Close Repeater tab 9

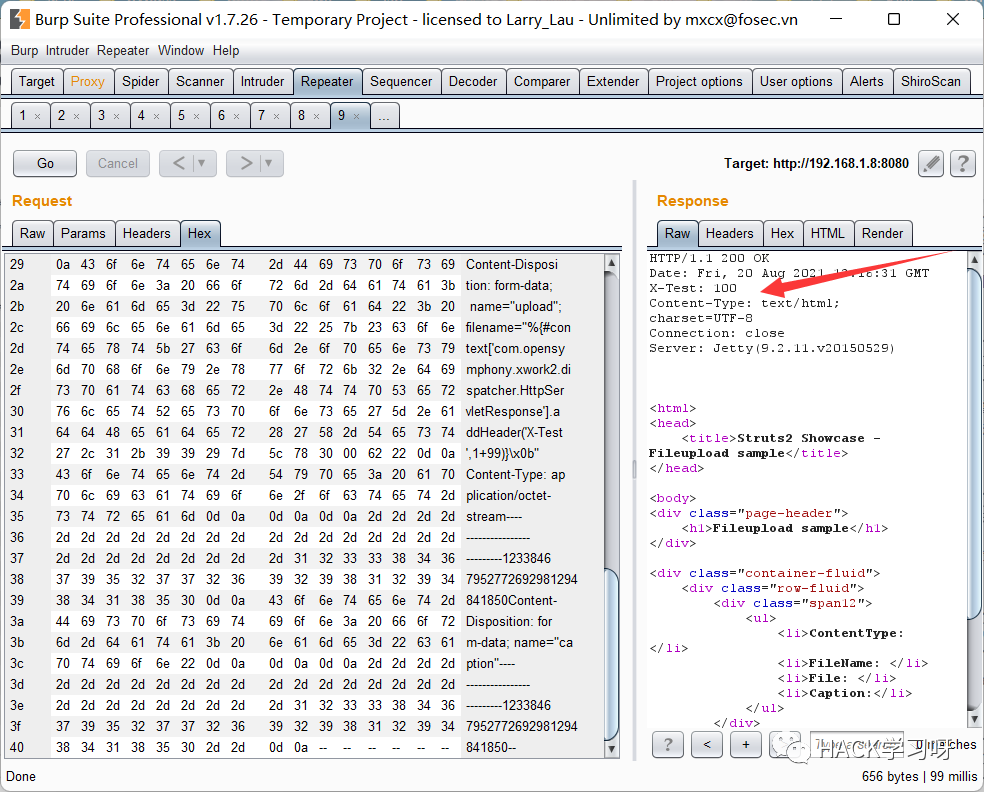coord(356,116)
